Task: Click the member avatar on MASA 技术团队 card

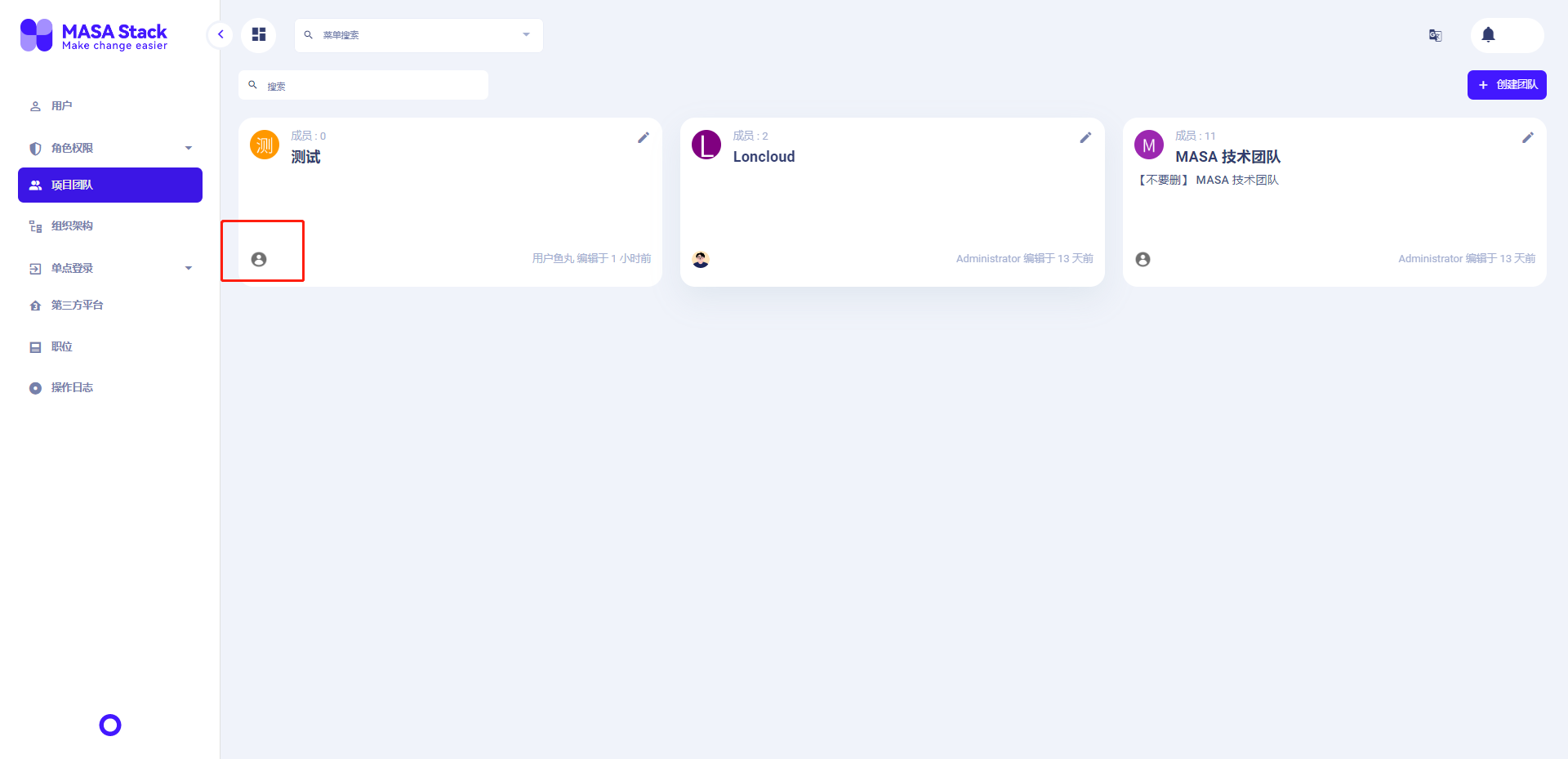Action: (1143, 258)
